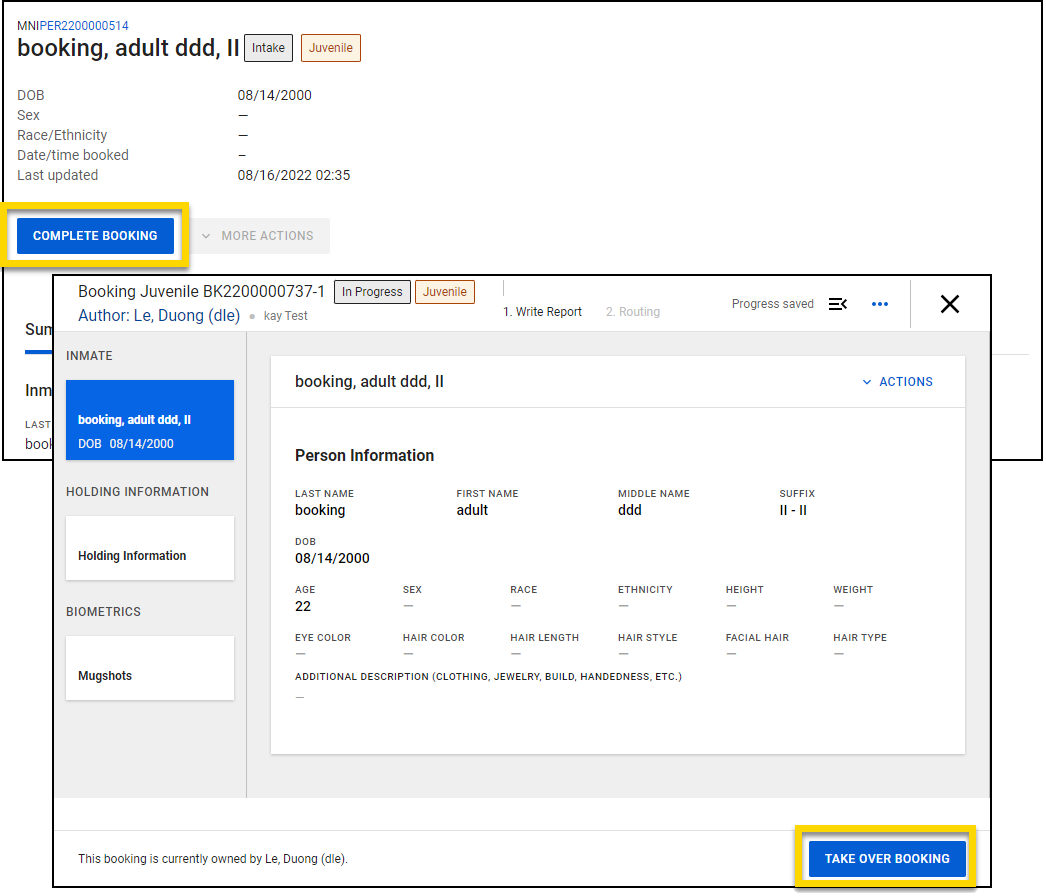Open the three-dot more options menu
The height and width of the screenshot is (896, 1046).
click(x=880, y=304)
